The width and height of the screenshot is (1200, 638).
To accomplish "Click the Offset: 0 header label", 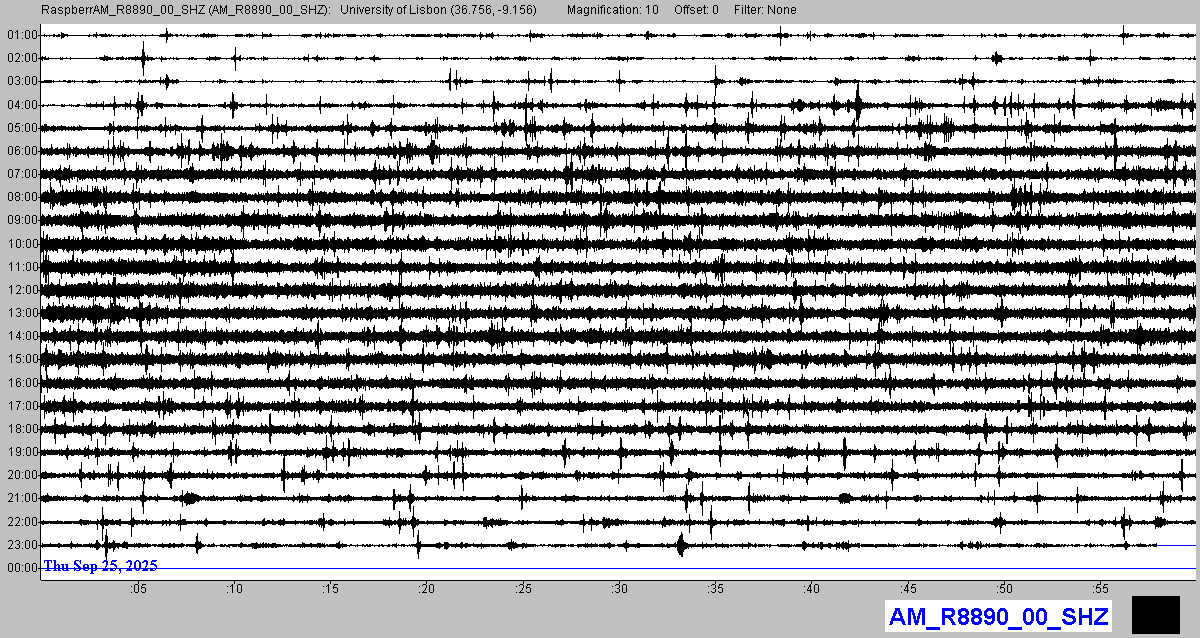I will pyautogui.click(x=696, y=10).
